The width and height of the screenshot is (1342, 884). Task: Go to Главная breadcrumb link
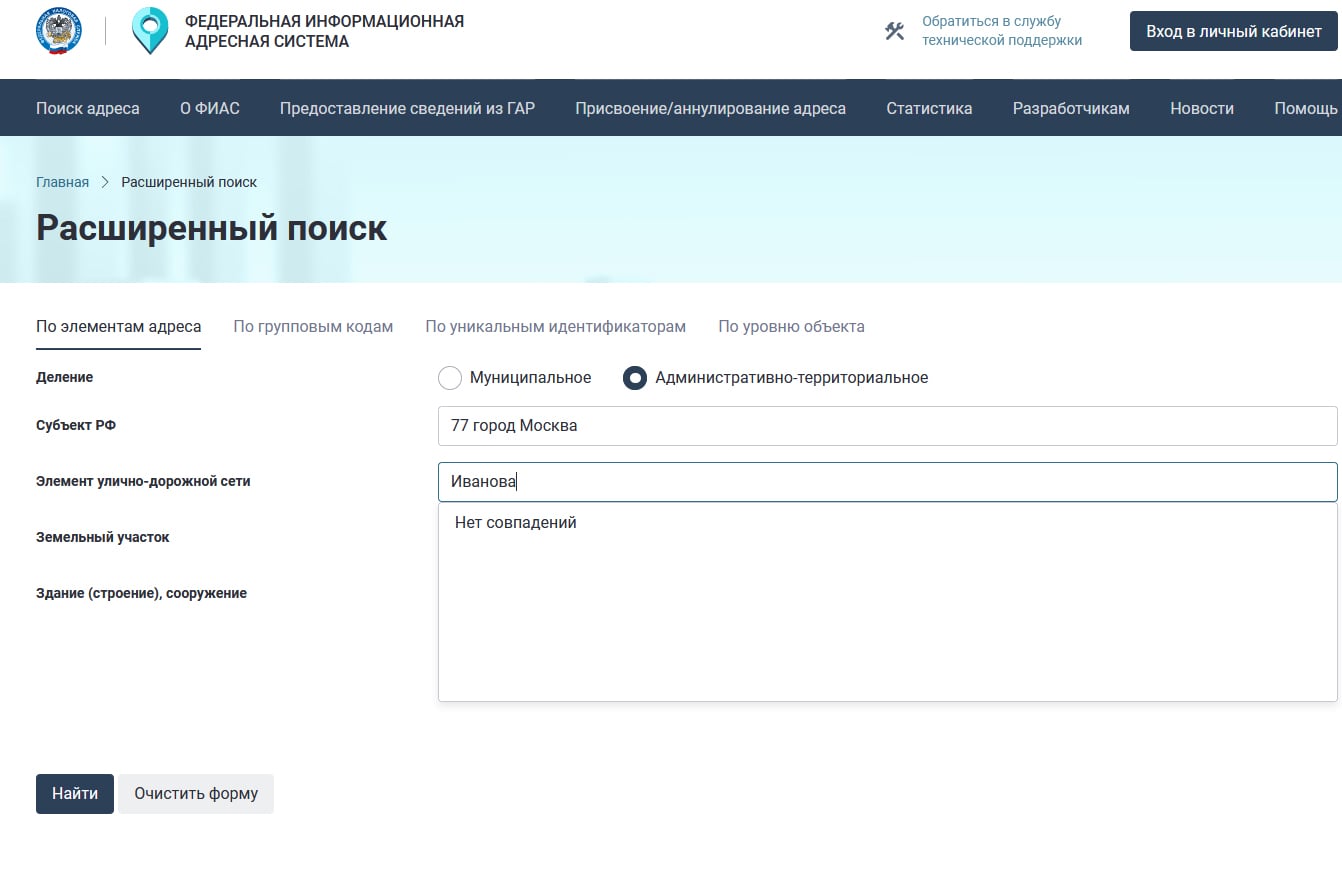(x=62, y=182)
